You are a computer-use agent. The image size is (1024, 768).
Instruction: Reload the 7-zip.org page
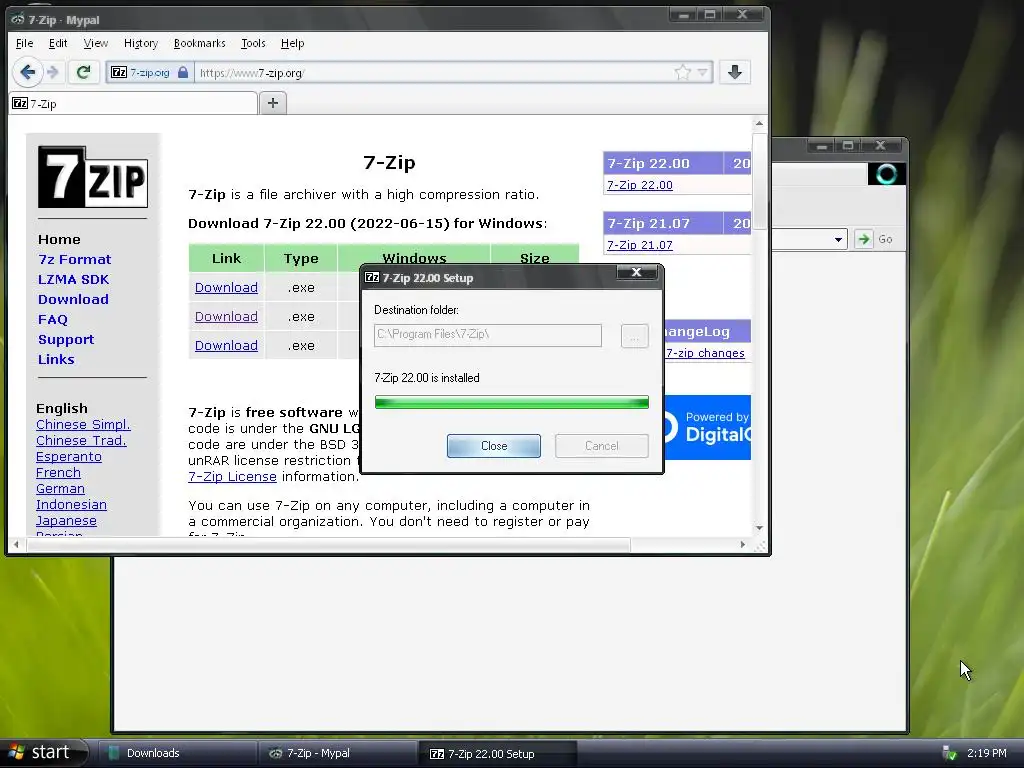(83, 72)
